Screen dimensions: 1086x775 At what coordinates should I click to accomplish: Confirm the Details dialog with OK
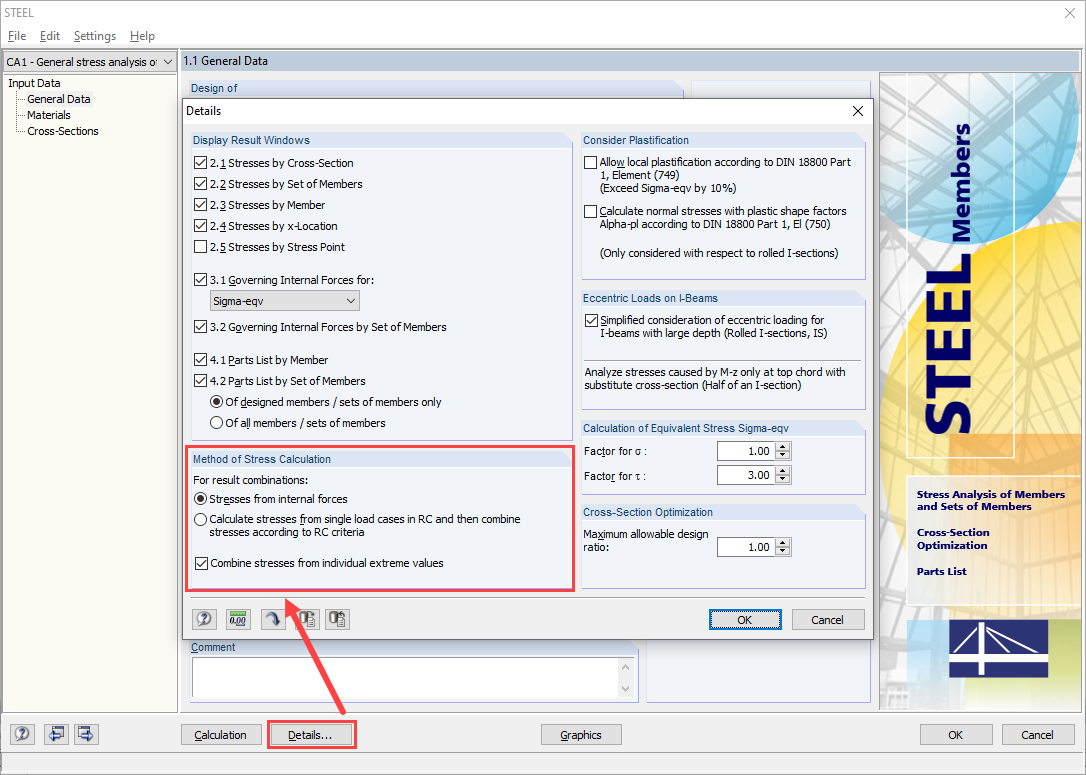click(745, 620)
